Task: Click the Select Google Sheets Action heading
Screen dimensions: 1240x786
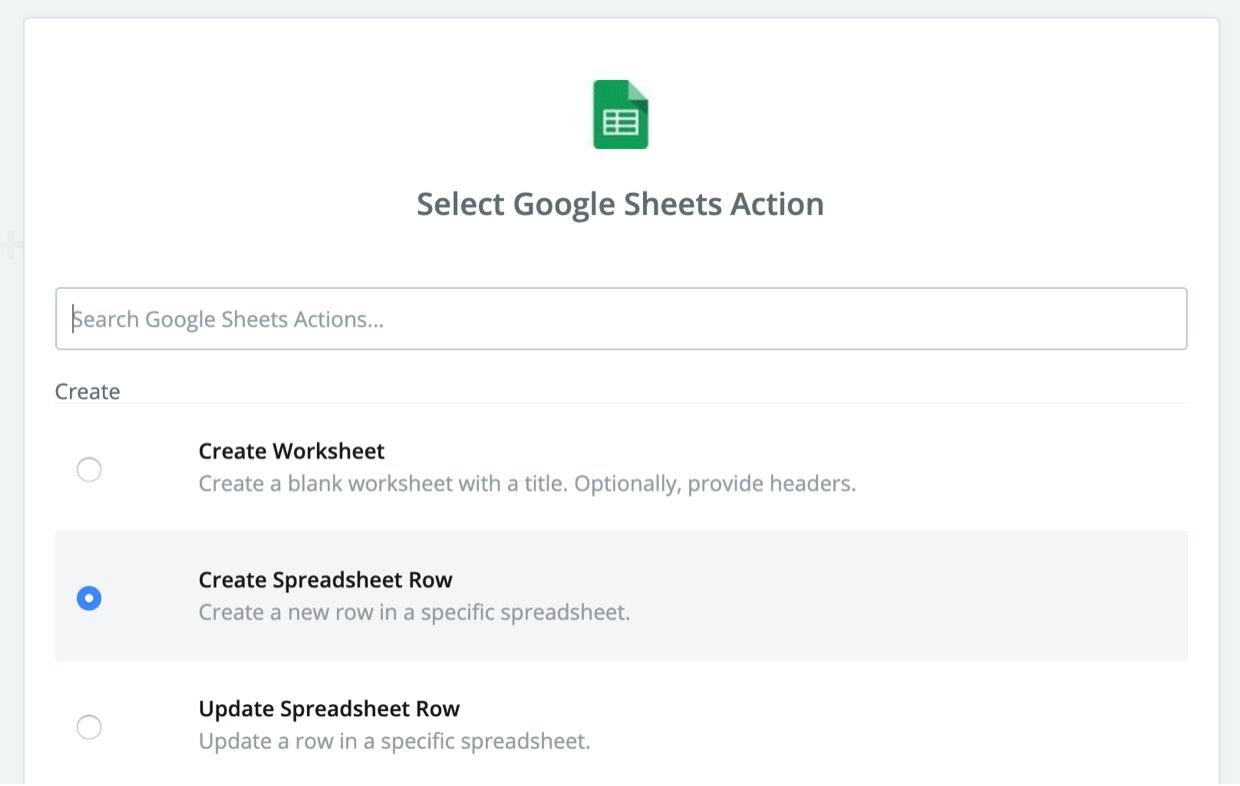Action: click(x=620, y=204)
